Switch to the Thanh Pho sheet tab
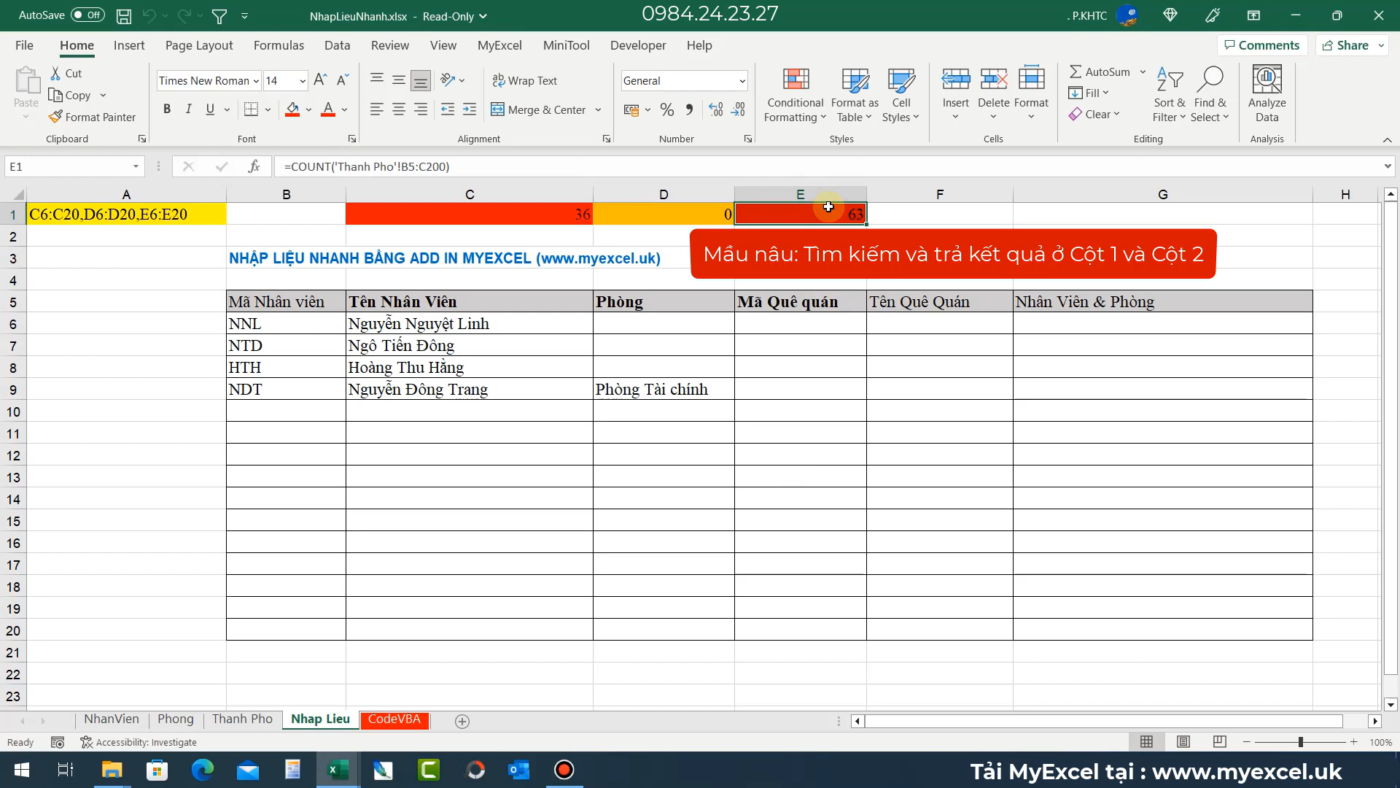Viewport: 1400px width, 788px height. [x=242, y=719]
